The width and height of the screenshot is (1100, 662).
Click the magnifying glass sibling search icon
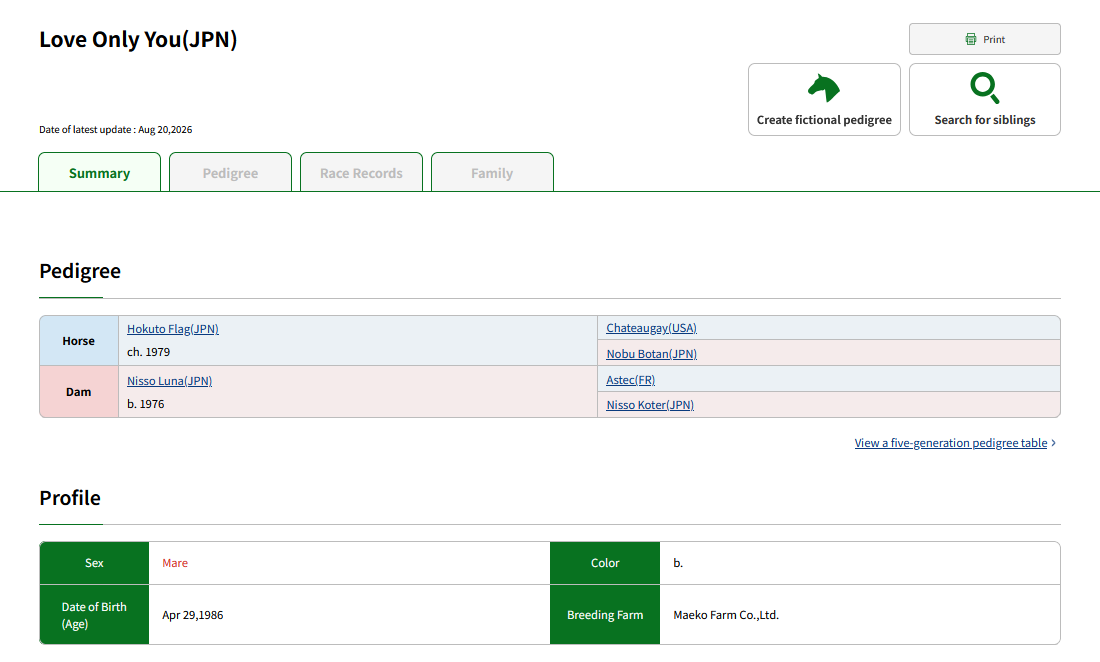click(985, 88)
